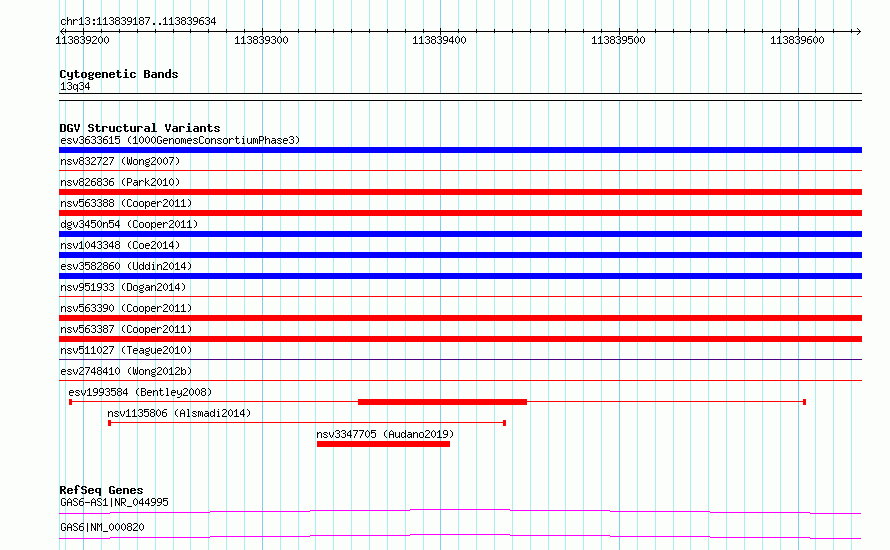890x550 pixels.
Task: Open dgv3450n54 (Cooper2011) variant label
Action: coord(129,224)
